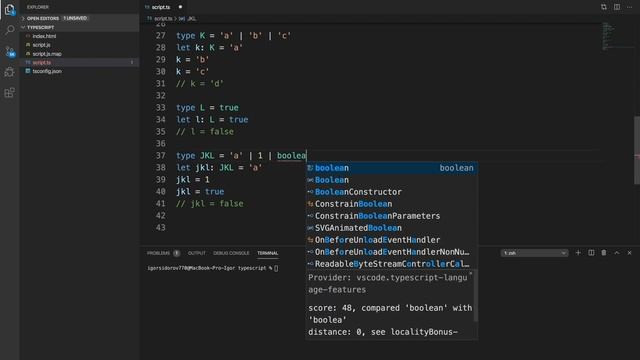Open the editor More Actions menu
Screen dimensions: 640x360
[629, 7]
